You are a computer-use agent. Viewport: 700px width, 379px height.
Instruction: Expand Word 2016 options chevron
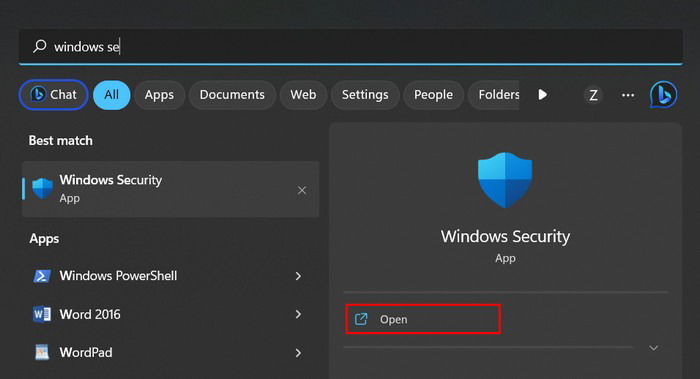tap(298, 314)
